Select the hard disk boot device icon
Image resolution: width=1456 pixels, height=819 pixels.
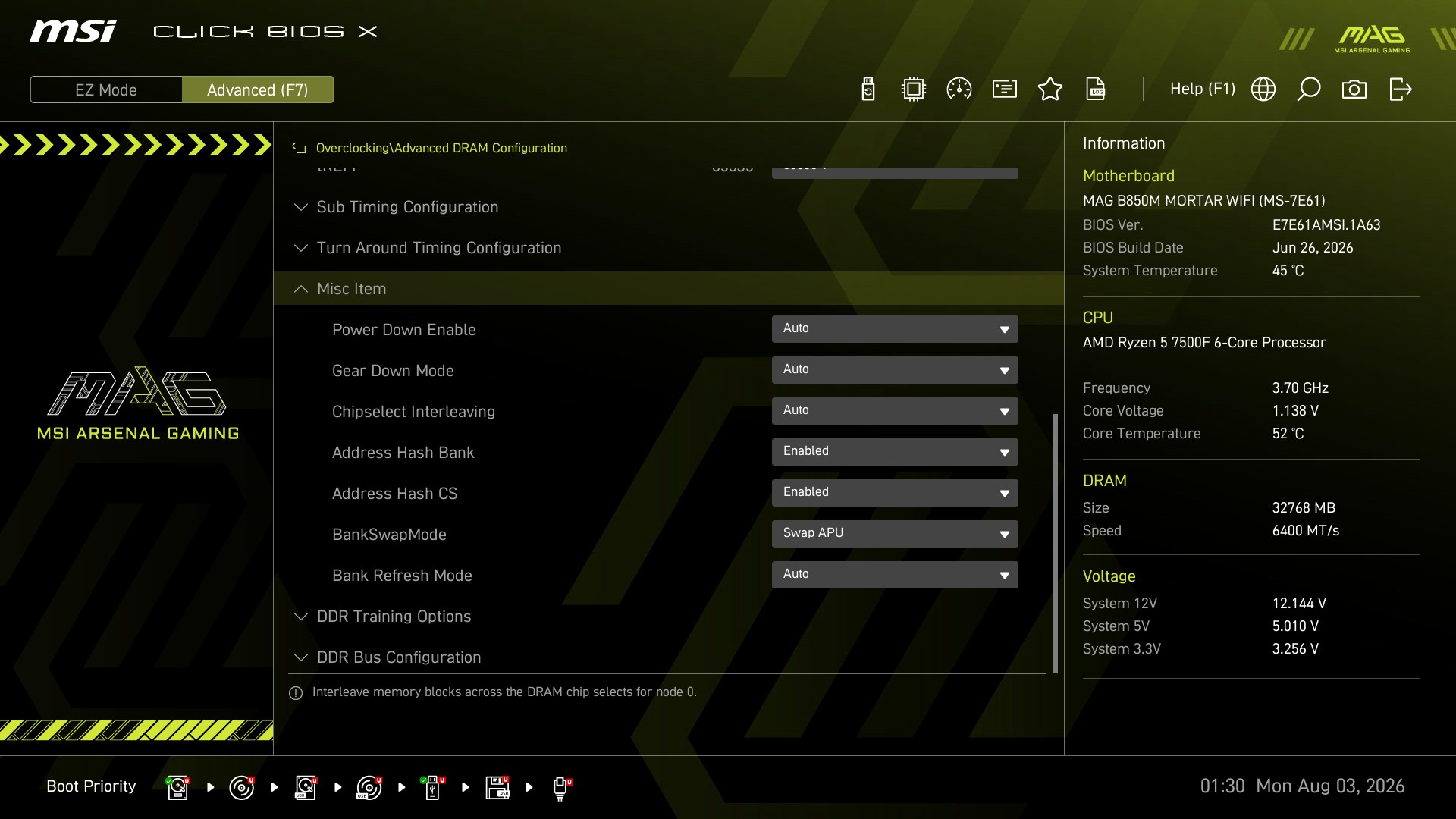tap(178, 787)
